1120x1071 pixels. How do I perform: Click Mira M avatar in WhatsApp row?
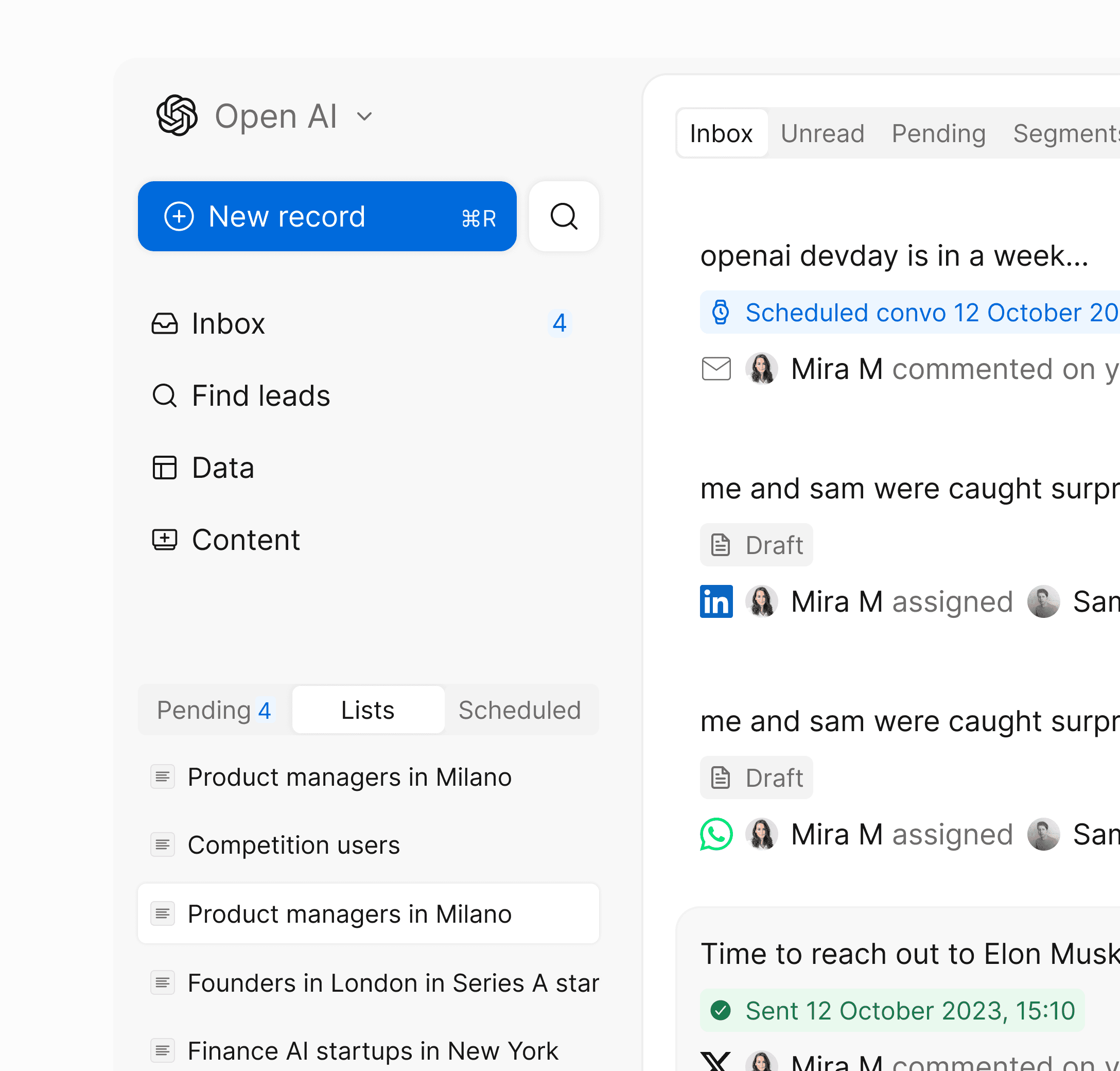tap(762, 834)
